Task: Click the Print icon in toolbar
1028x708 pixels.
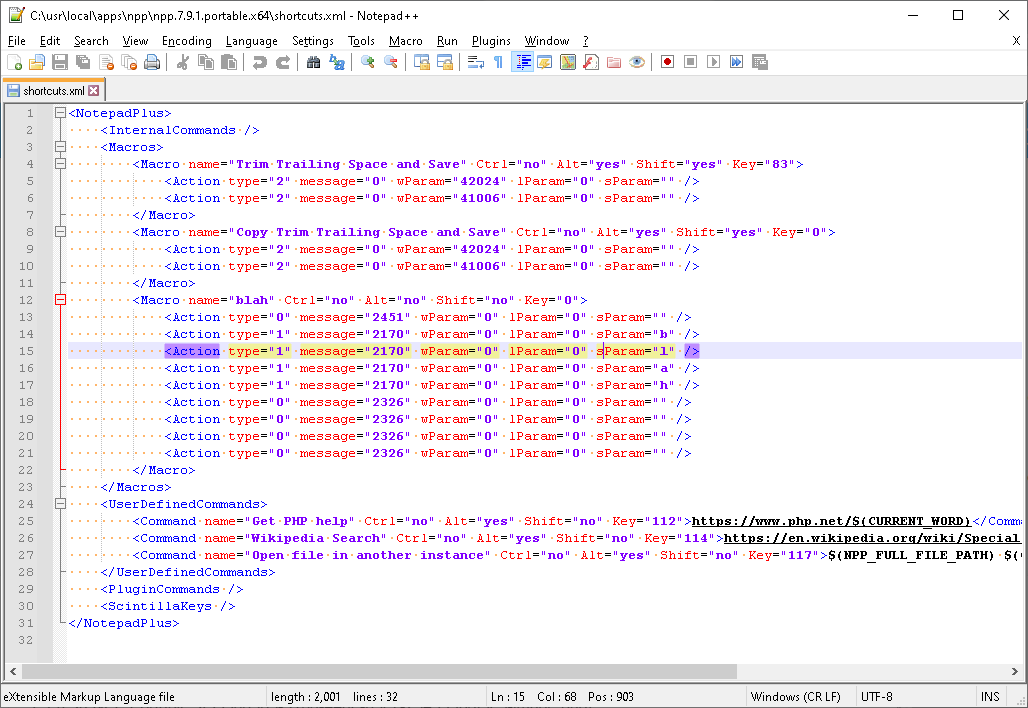Action: 152,62
